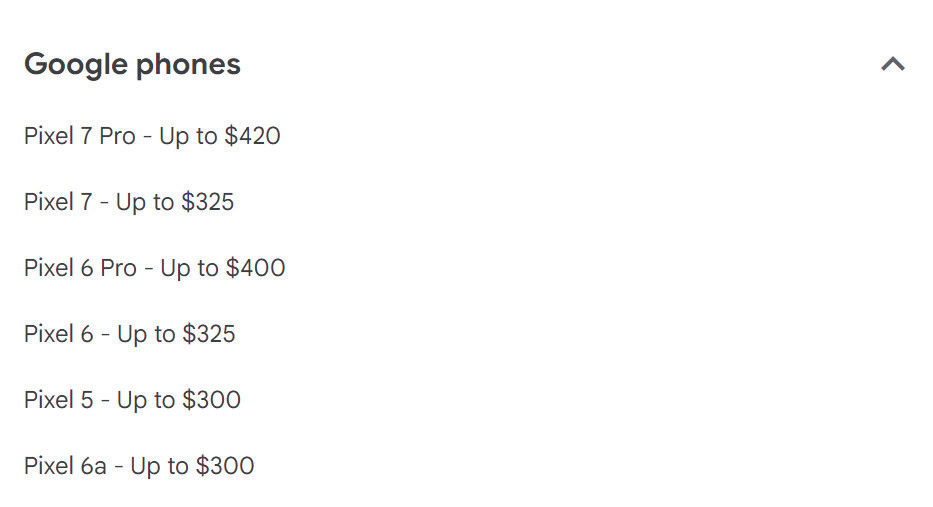Viewport: 933px width, 507px height.
Task: Click the Google phones heading
Action: (x=132, y=65)
